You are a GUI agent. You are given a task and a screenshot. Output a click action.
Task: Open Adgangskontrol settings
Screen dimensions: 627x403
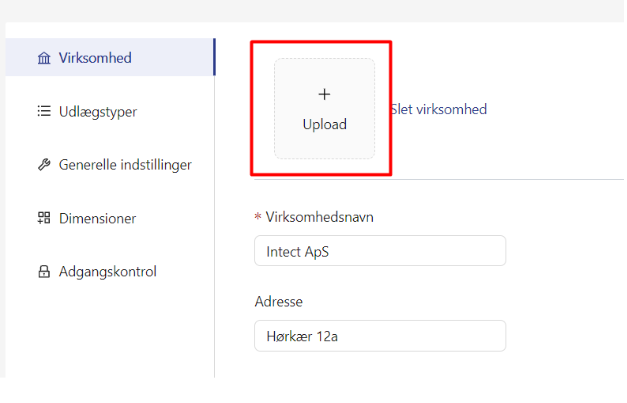tap(110, 271)
